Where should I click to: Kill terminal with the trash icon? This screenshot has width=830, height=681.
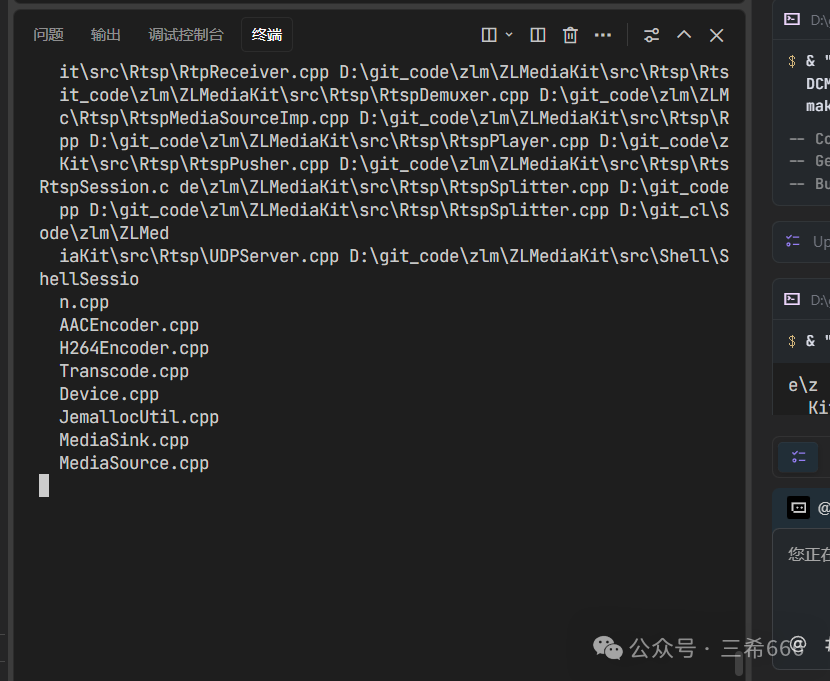pos(570,35)
